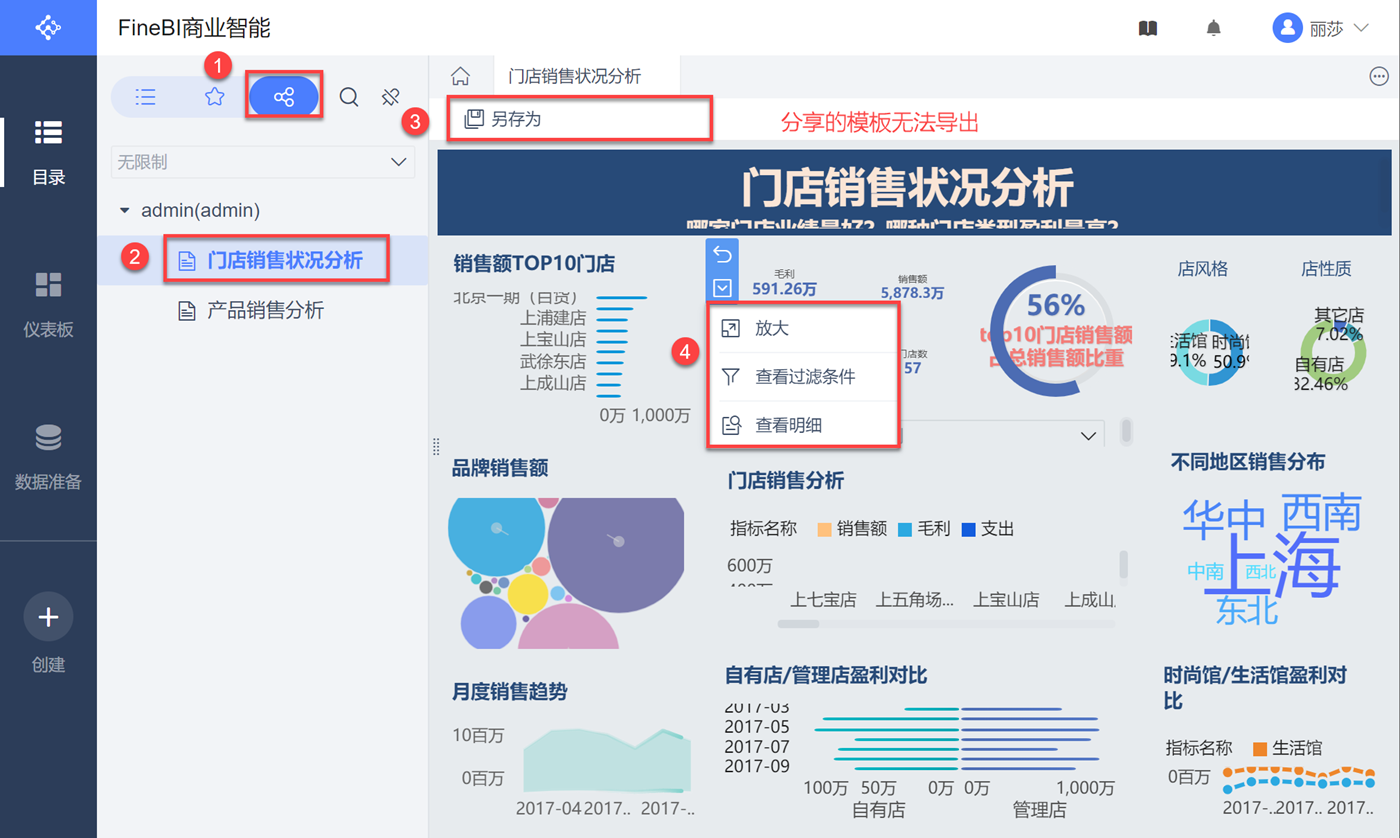Screen dimensions: 1400x838
Task: Click the 创建 plus button
Action: [48, 617]
